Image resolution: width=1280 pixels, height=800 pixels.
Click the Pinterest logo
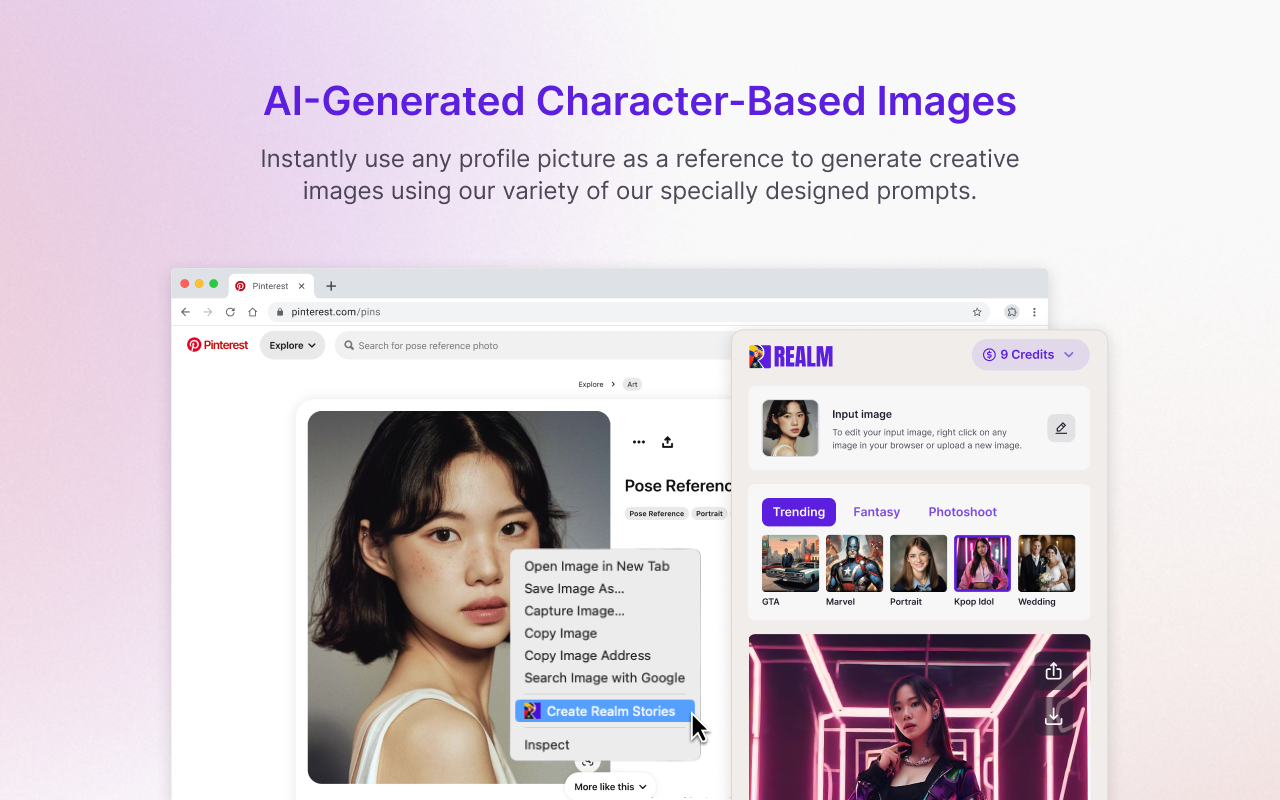pos(216,344)
